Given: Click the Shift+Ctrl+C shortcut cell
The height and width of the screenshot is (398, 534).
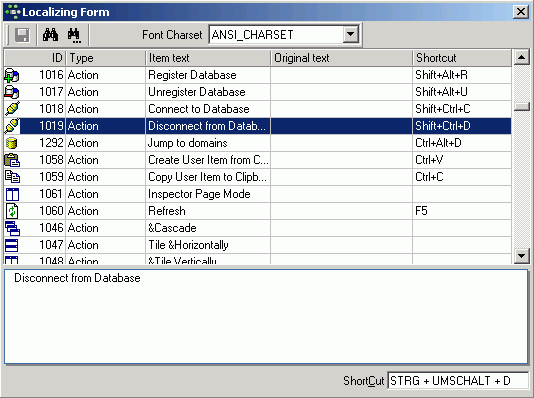Looking at the screenshot, I should (462, 109).
